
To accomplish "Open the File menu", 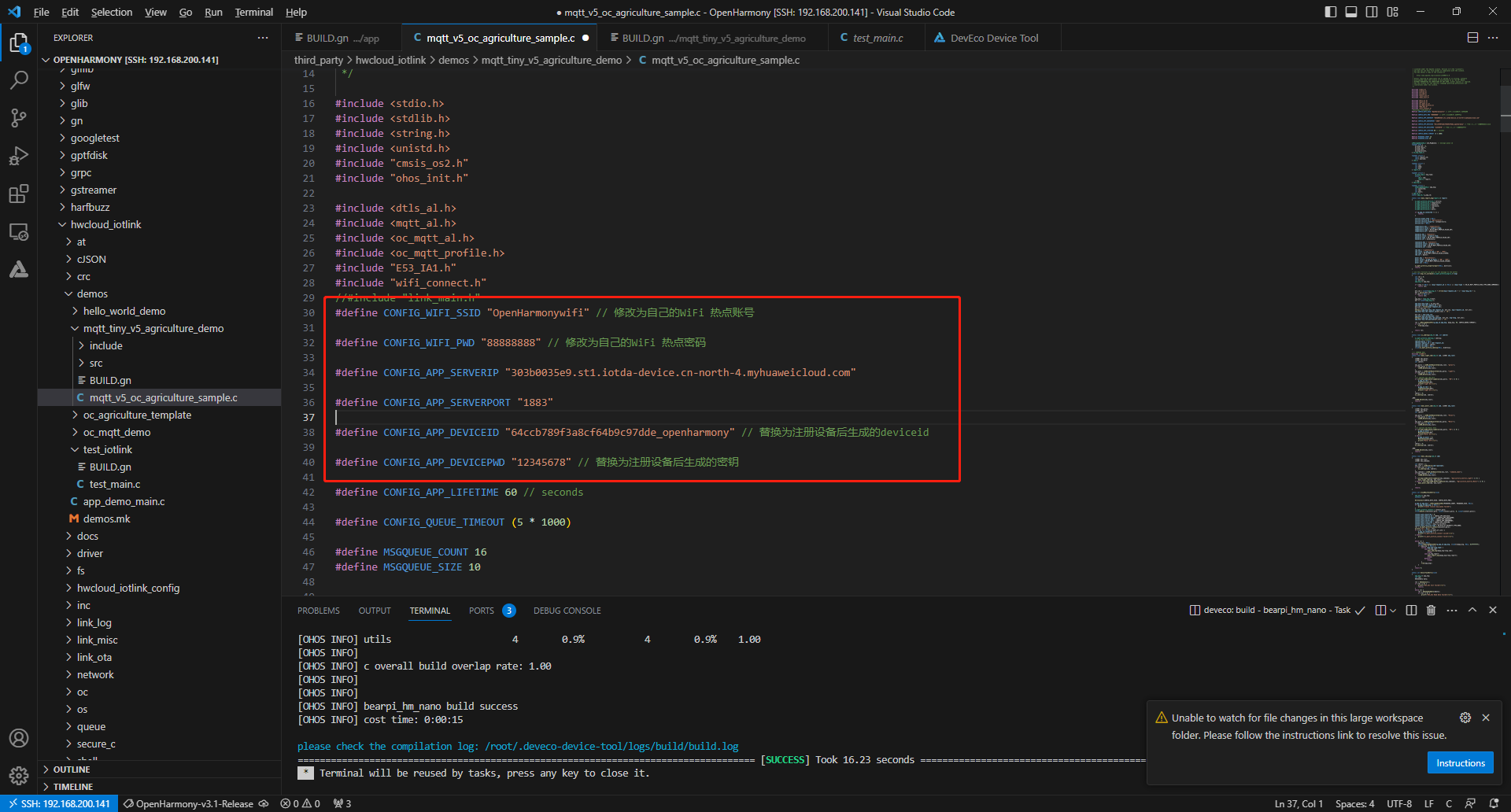I will (42, 12).
